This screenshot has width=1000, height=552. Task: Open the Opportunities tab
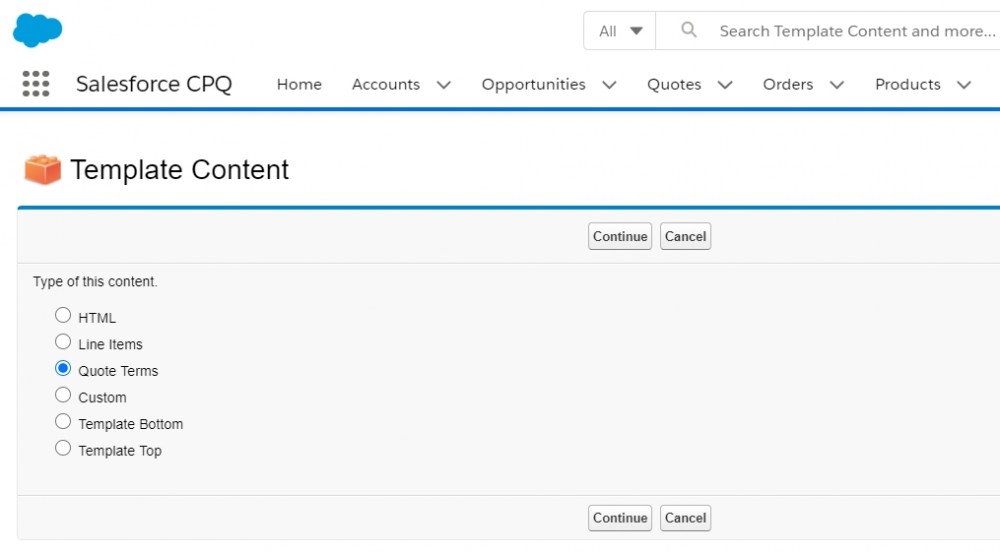(533, 84)
